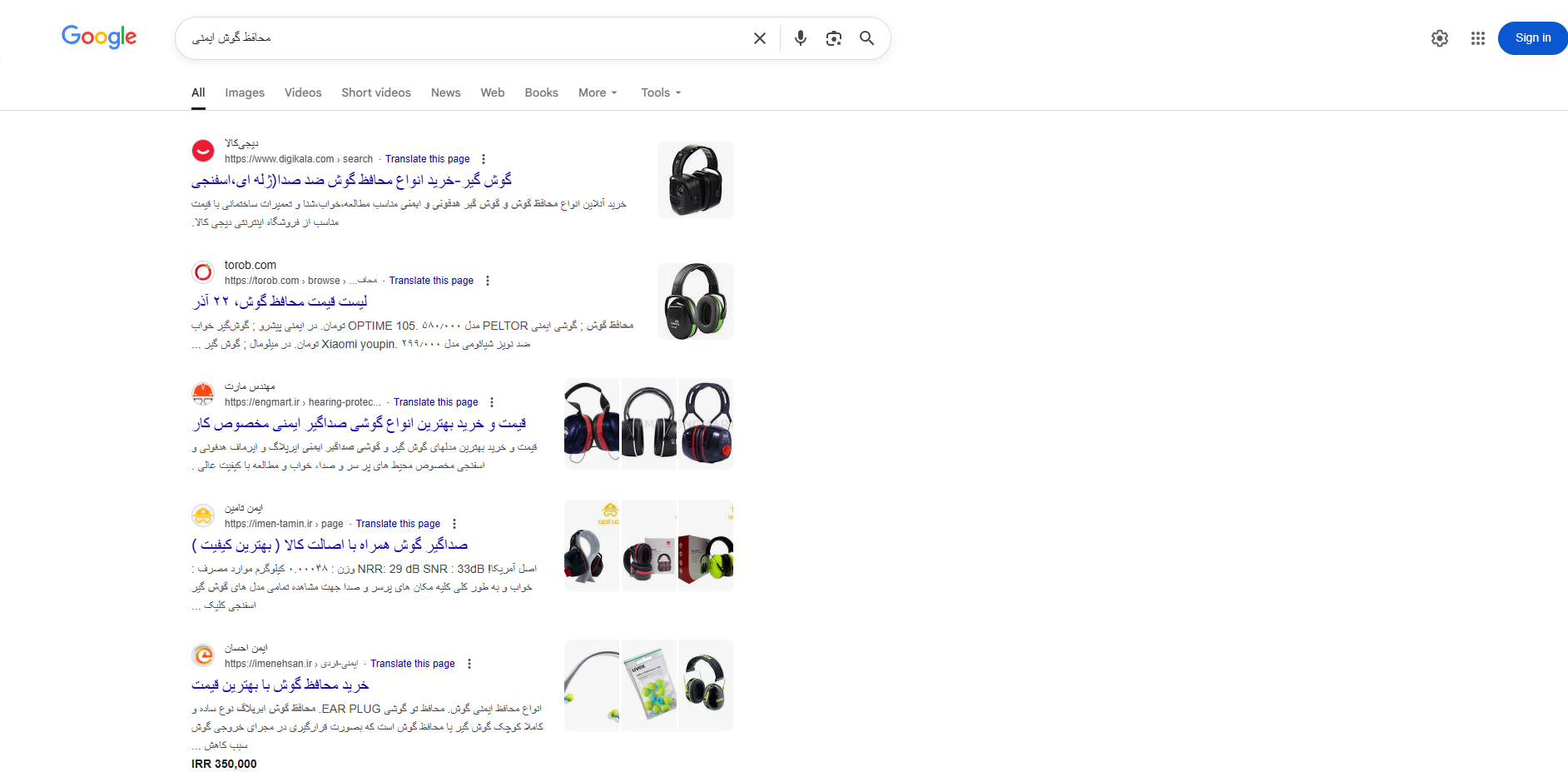The width and height of the screenshot is (1568, 772).
Task: Expand the Tools dropdown
Action: pos(661,92)
